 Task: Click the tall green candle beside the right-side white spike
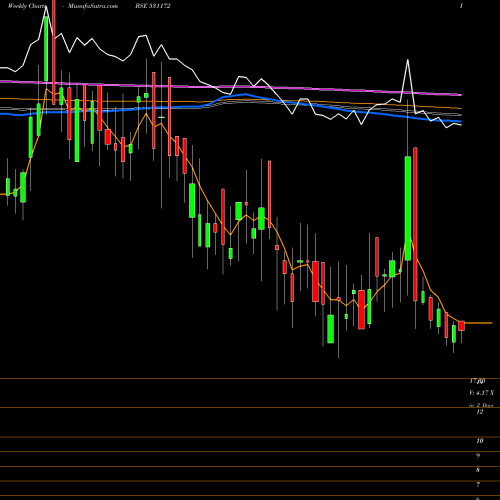point(408,208)
